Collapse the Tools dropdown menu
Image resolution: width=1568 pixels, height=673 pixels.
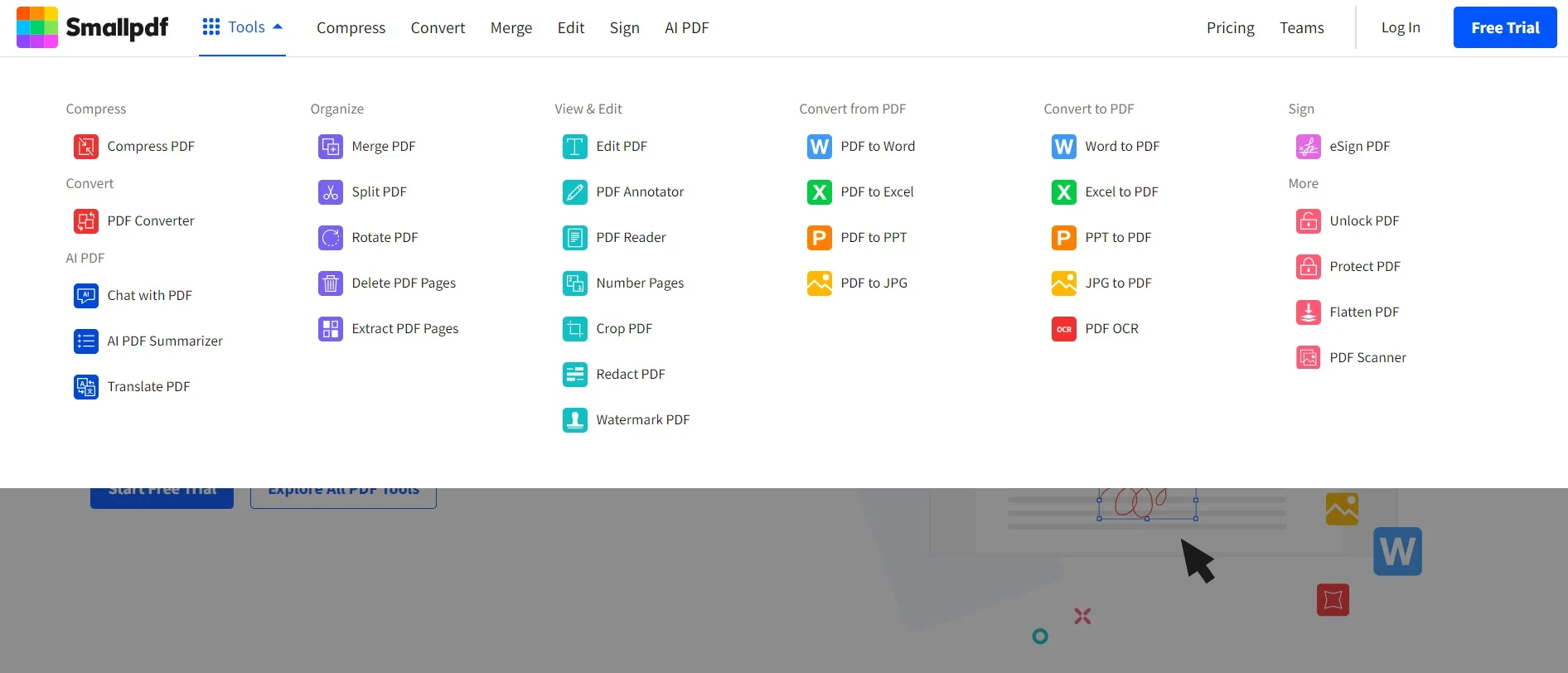(242, 27)
